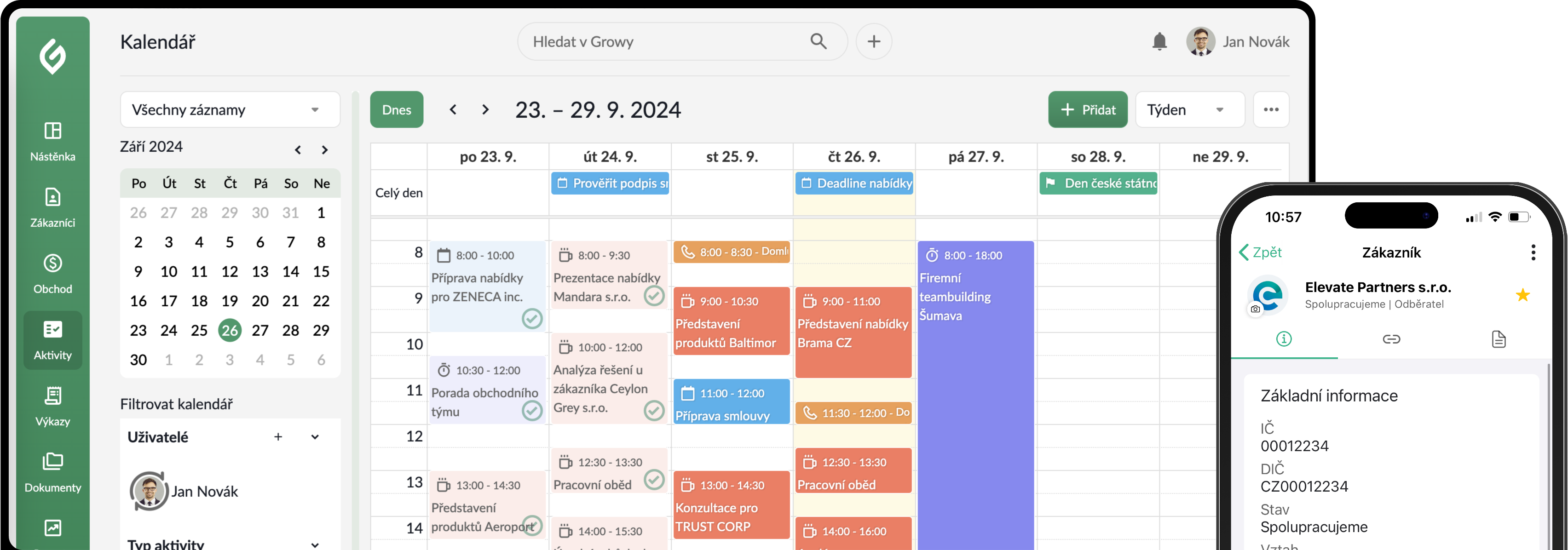Open the 11:30 - 12:00 call event
The image size is (1568, 550).
(x=853, y=413)
